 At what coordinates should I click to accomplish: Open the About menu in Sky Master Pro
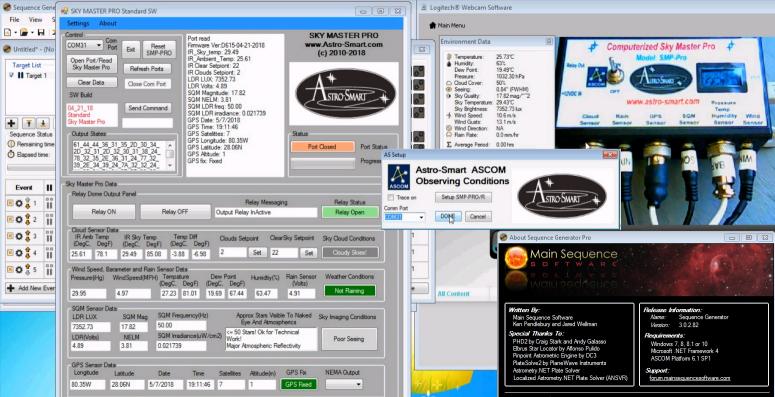point(108,23)
